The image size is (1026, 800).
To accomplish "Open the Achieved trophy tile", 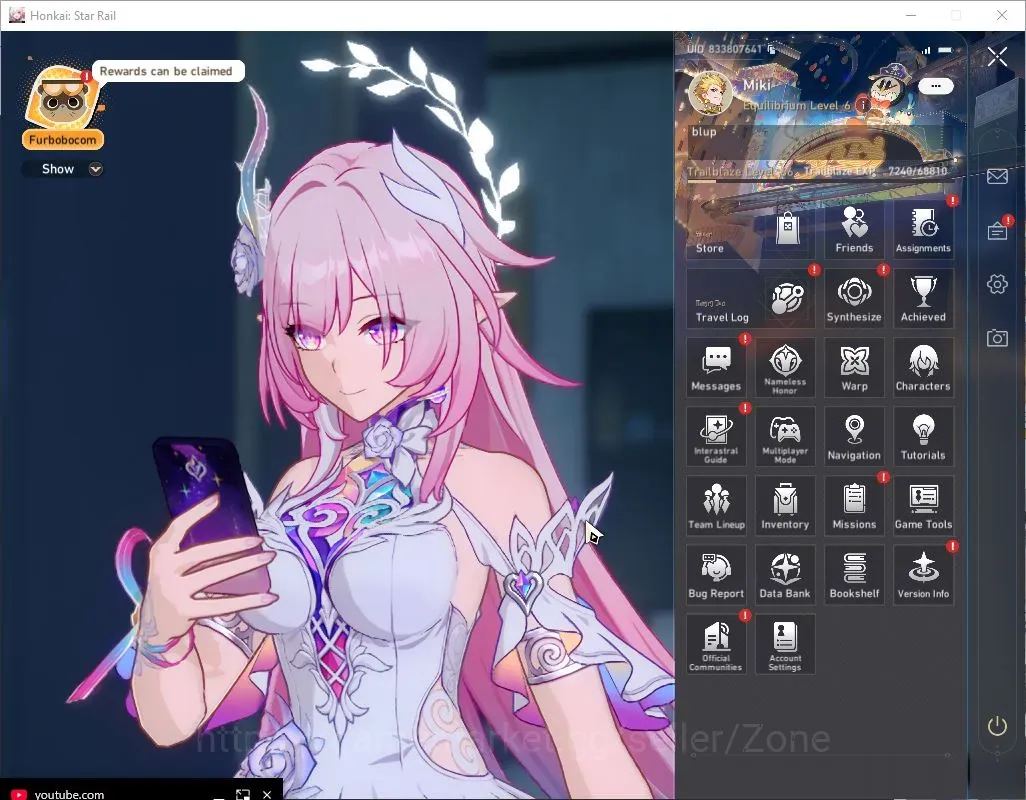I will coord(923,298).
